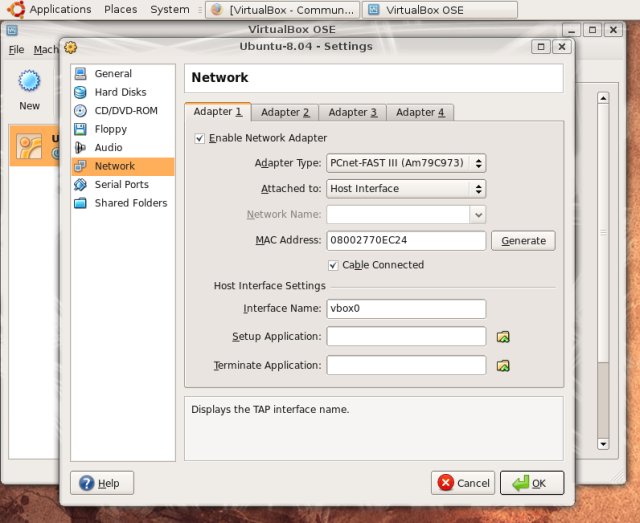Select Shared Folders settings category
Image resolution: width=640 pixels, height=523 pixels.
123,203
